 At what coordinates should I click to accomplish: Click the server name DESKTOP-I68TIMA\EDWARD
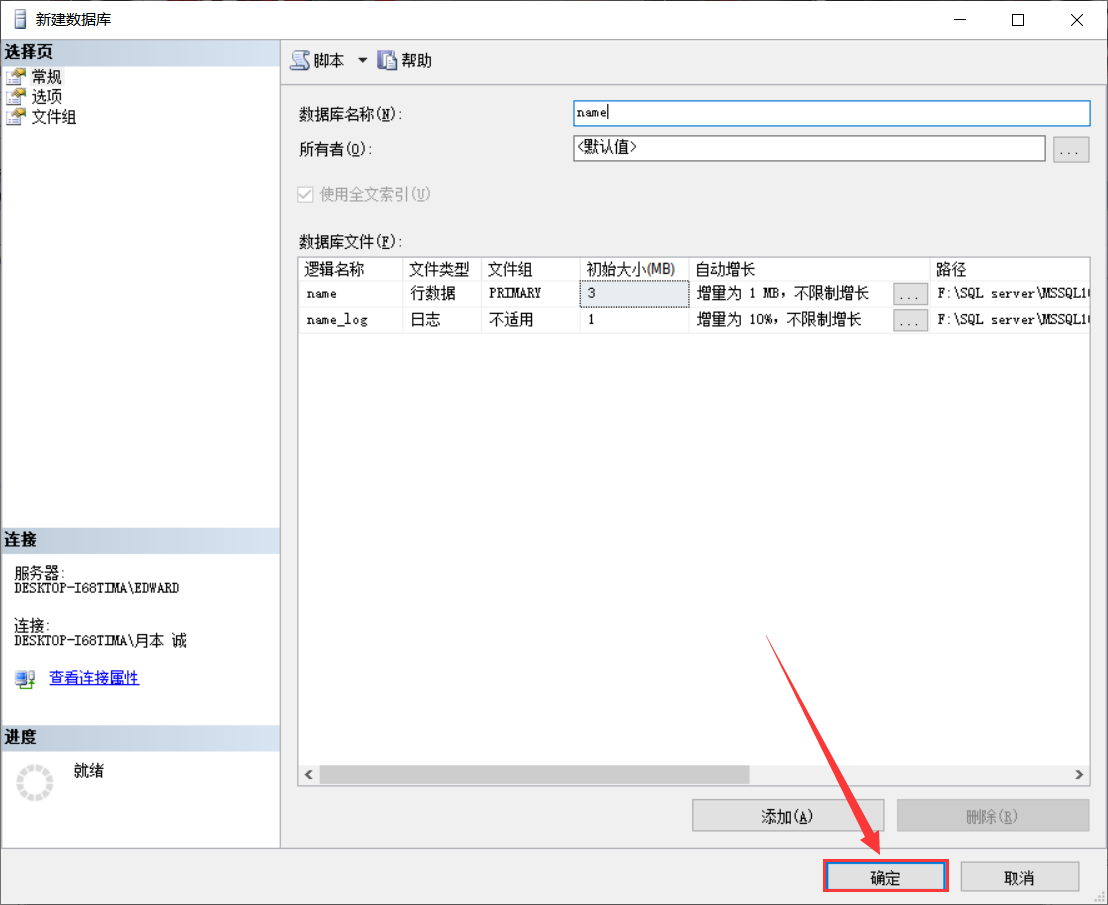(97, 588)
